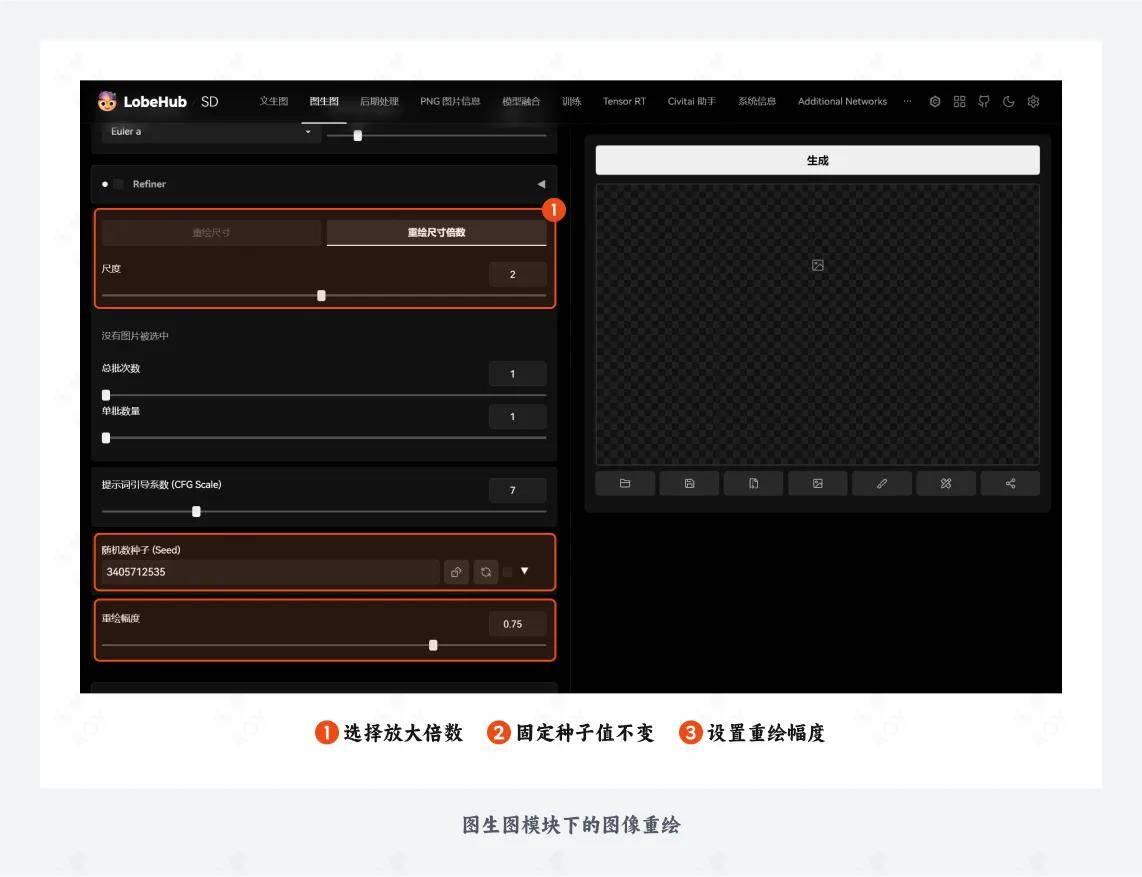
Task: Click the 随机数种子 (Seed) label
Action: click(x=141, y=550)
